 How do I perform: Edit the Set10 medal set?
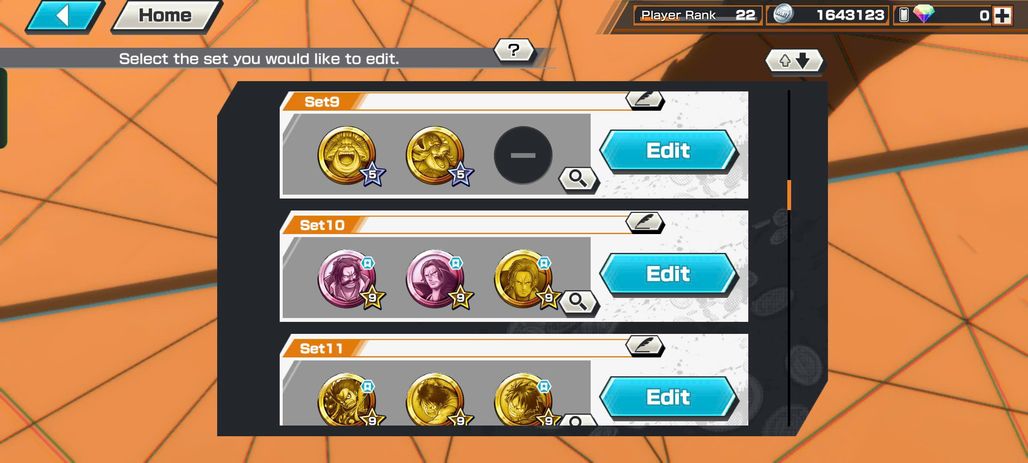[x=668, y=274]
